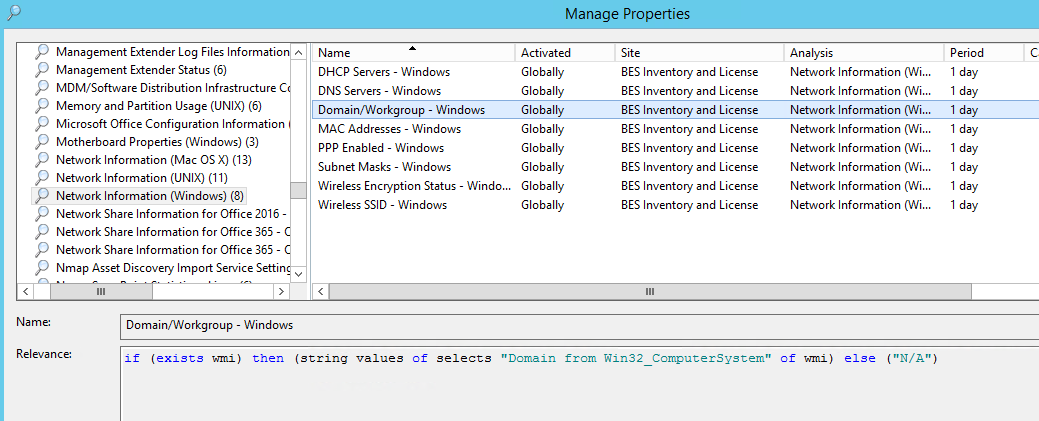Click magnifier icon beside Network Information (Mac OS X)
Screen dimensions: 1039x421
click(x=42, y=160)
